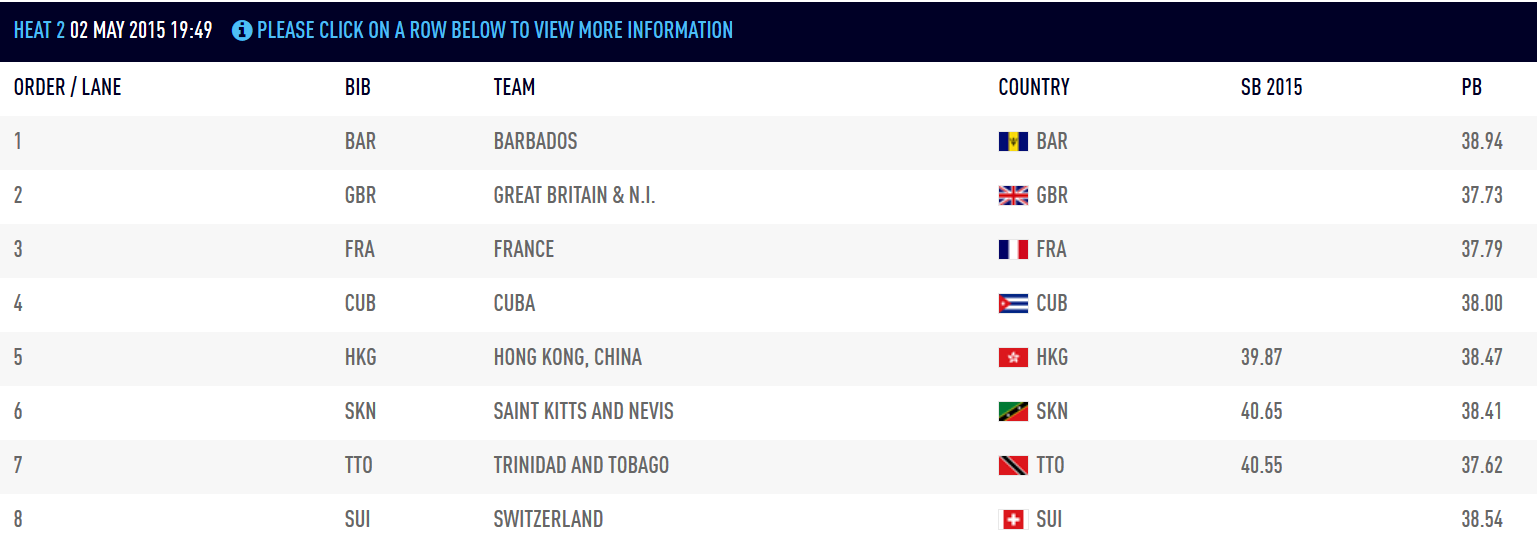
Task: Select the CUB bib entry
Action: pyautogui.click(x=360, y=303)
